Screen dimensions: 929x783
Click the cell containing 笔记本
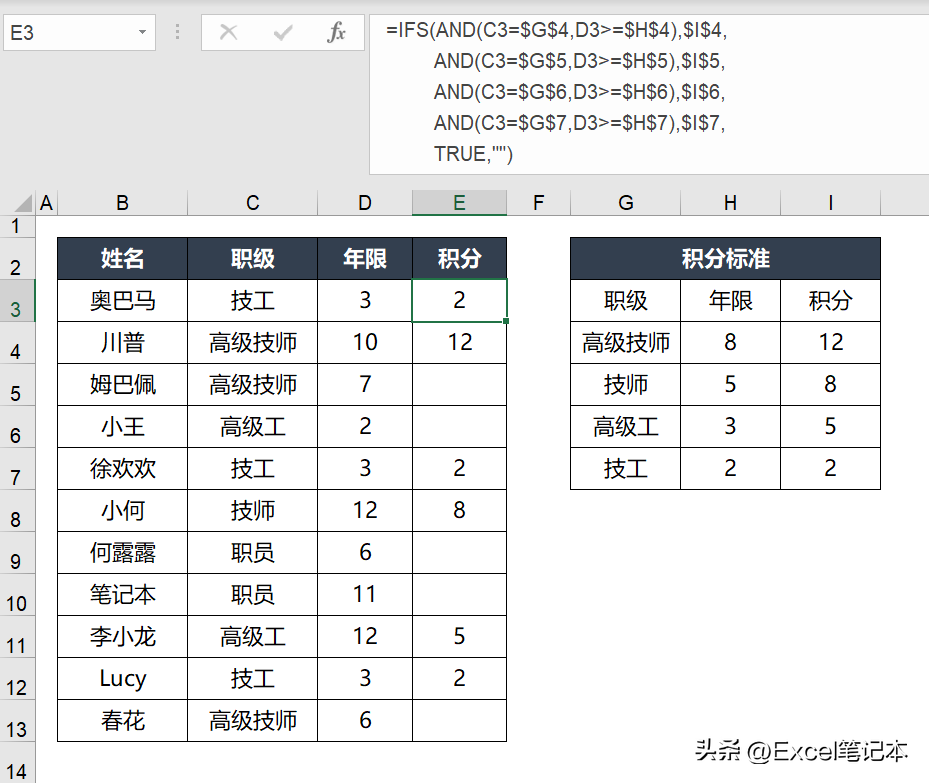[x=122, y=595]
